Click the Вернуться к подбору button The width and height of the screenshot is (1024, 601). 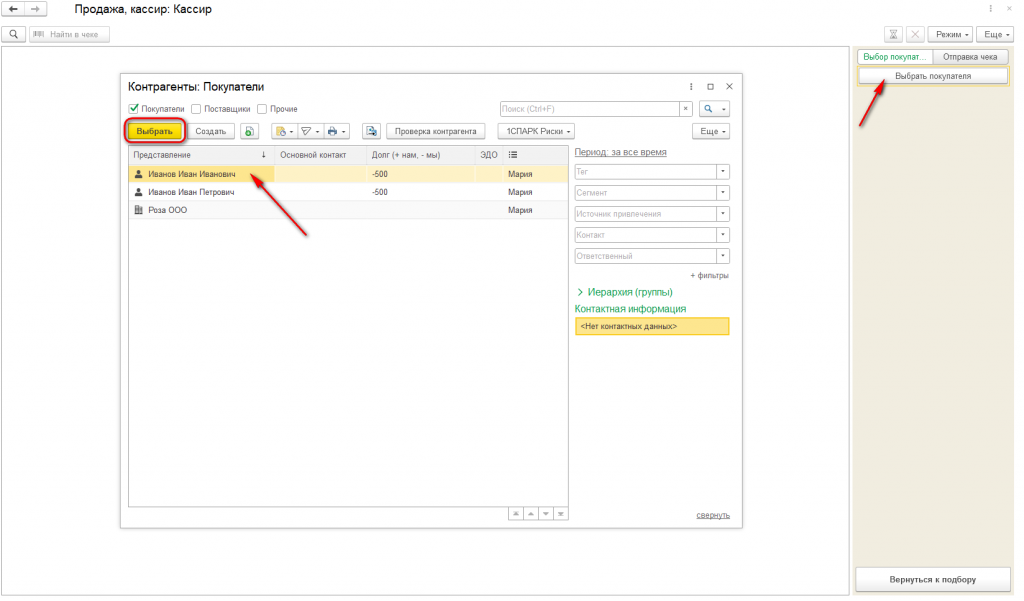coord(933,579)
